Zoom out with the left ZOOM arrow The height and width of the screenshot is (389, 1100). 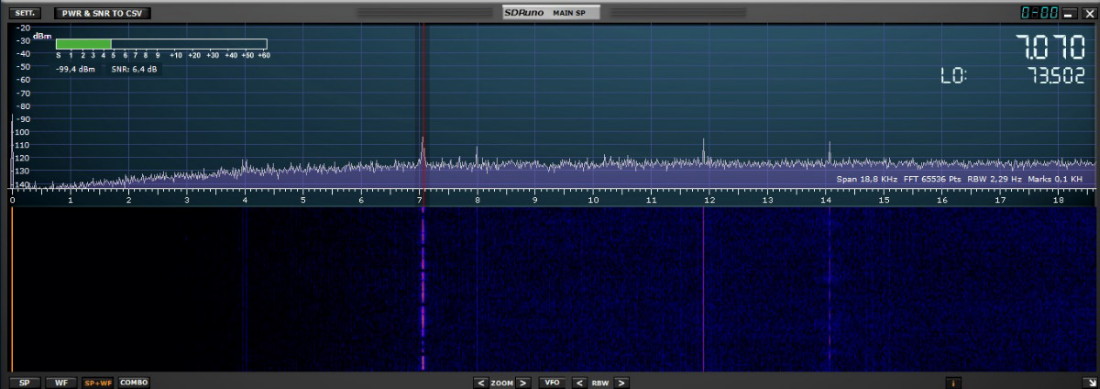[481, 383]
